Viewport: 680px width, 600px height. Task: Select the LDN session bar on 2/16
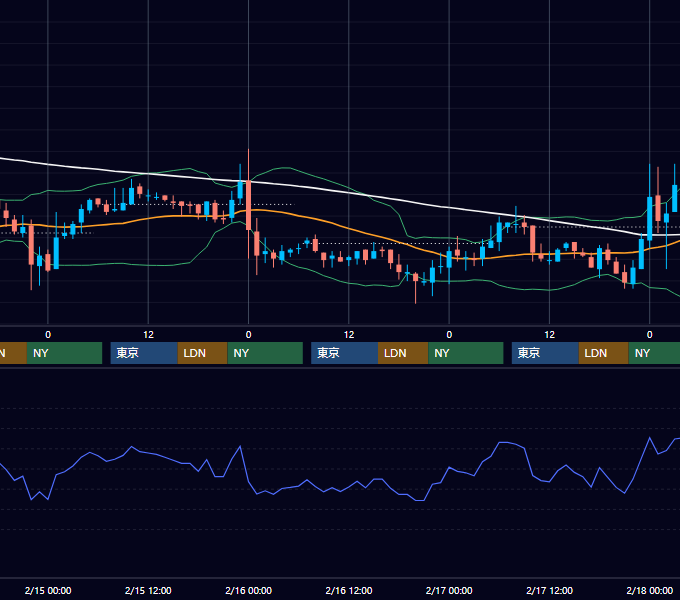(403, 353)
